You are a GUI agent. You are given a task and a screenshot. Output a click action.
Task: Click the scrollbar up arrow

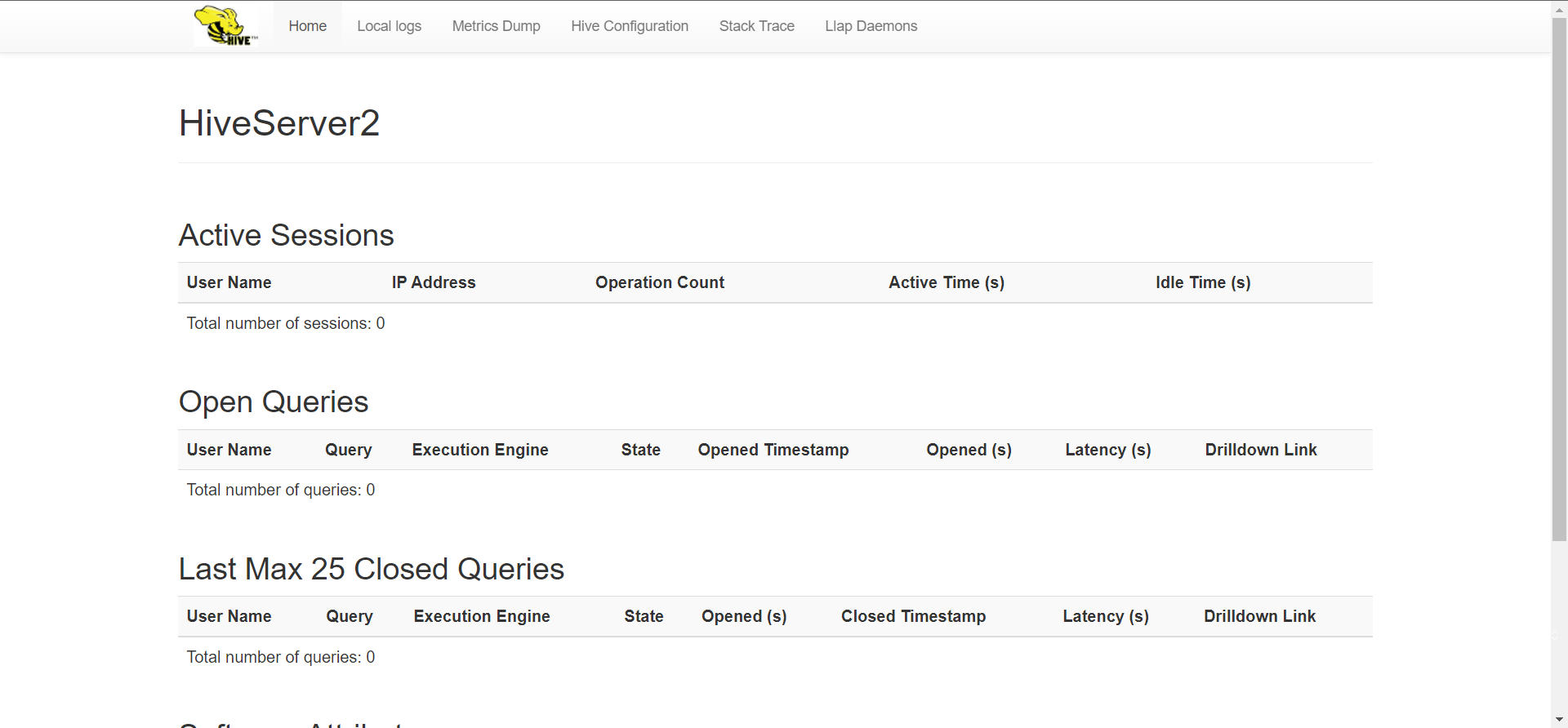1559,8
